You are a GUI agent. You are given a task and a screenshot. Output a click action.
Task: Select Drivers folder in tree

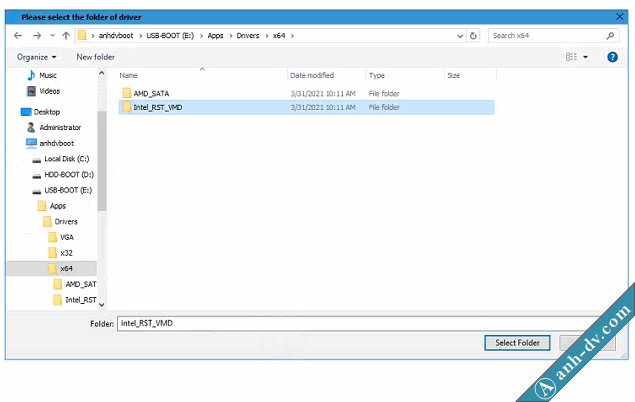click(x=66, y=221)
